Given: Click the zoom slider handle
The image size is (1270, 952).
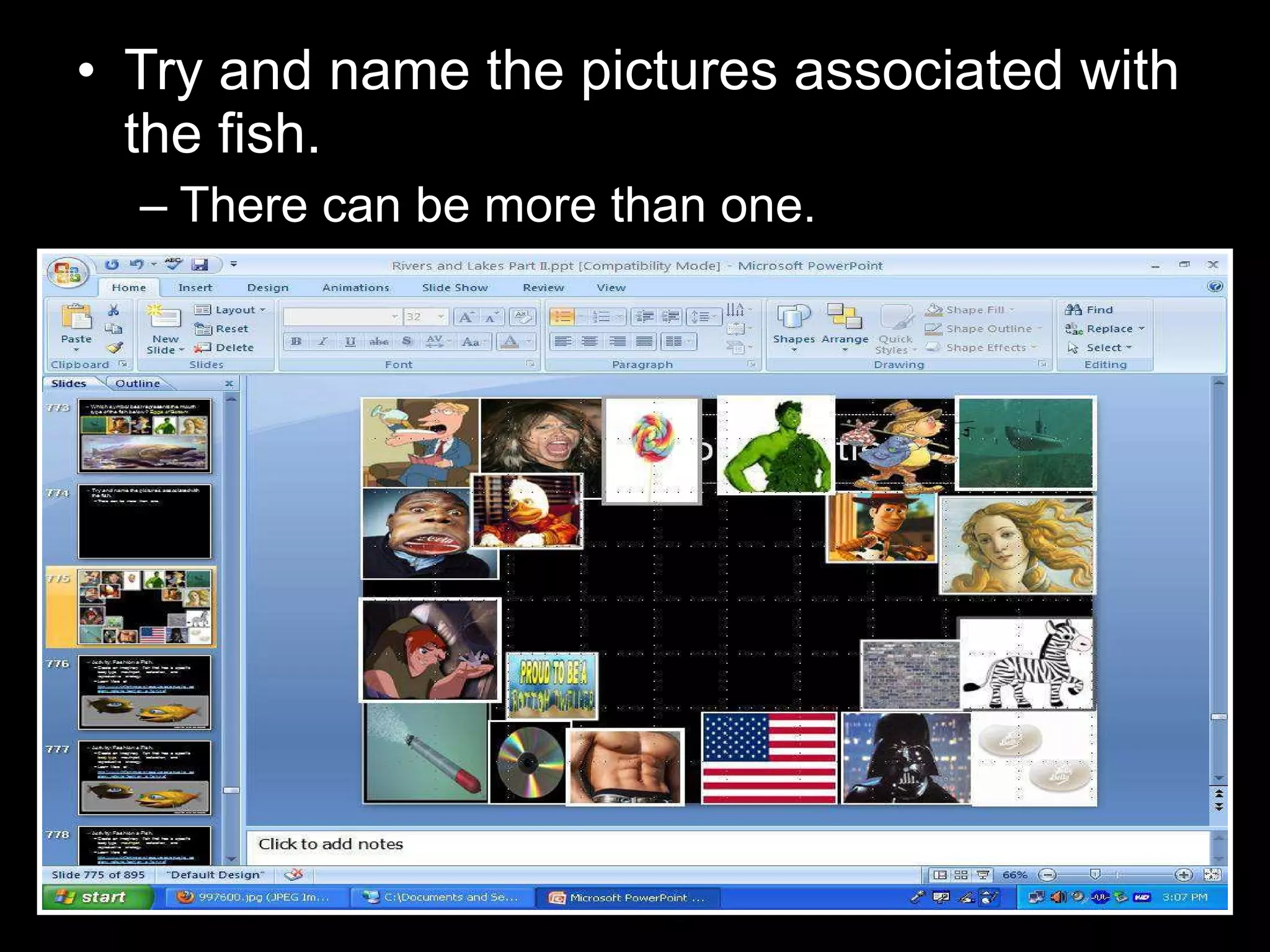Looking at the screenshot, I should click(x=1095, y=875).
